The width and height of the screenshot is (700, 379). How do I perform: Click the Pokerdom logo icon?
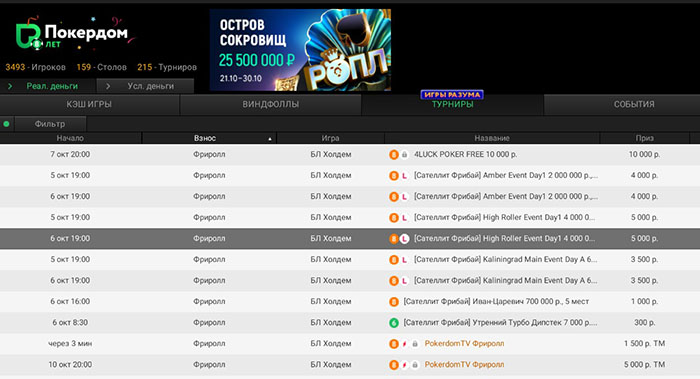pyautogui.click(x=28, y=35)
